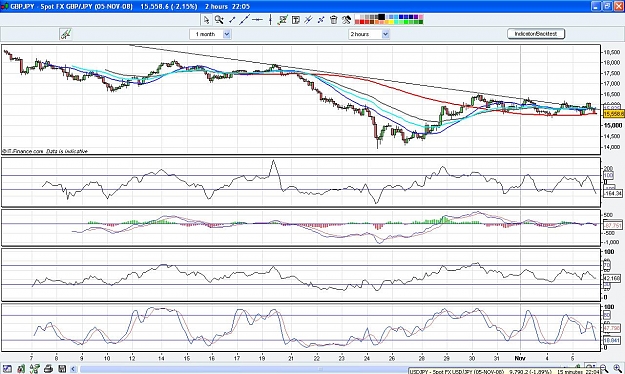625x374 pixels.
Task: Click the IT-Finance.com data indicative text
Action: (45, 151)
